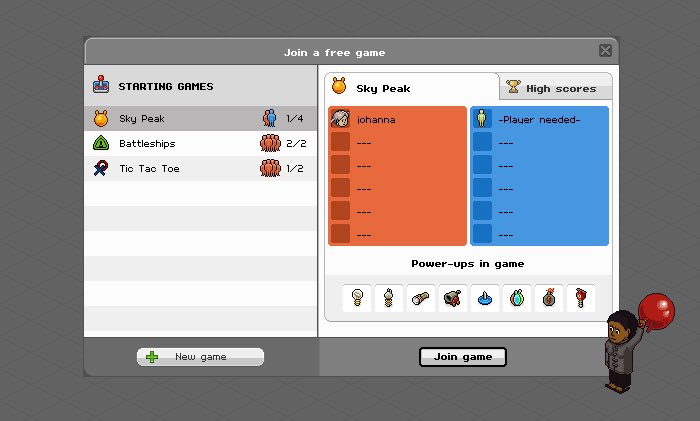Select the light bulb power-up icon
700x421 pixels.
click(x=357, y=297)
